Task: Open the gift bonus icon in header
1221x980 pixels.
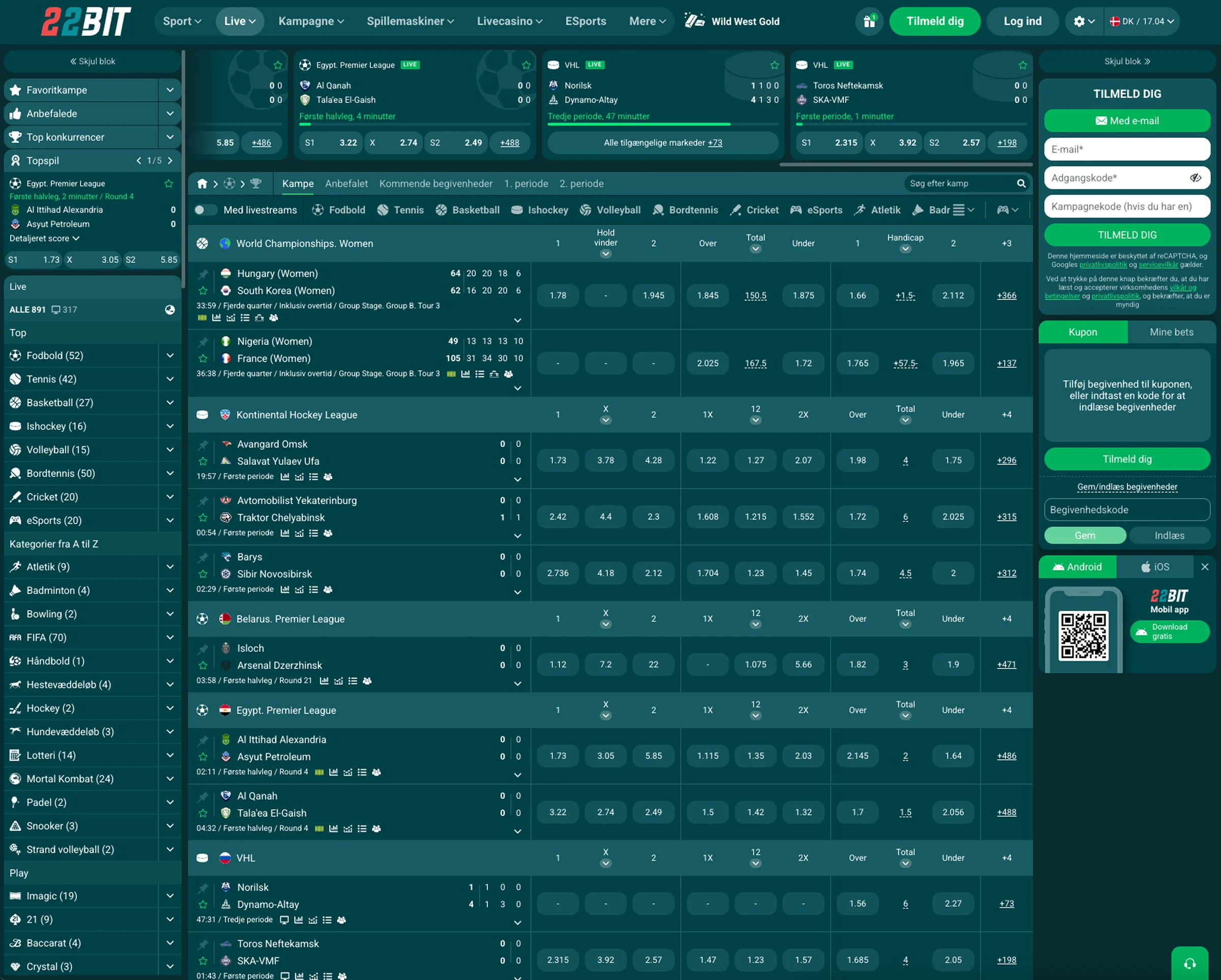Action: (x=869, y=21)
